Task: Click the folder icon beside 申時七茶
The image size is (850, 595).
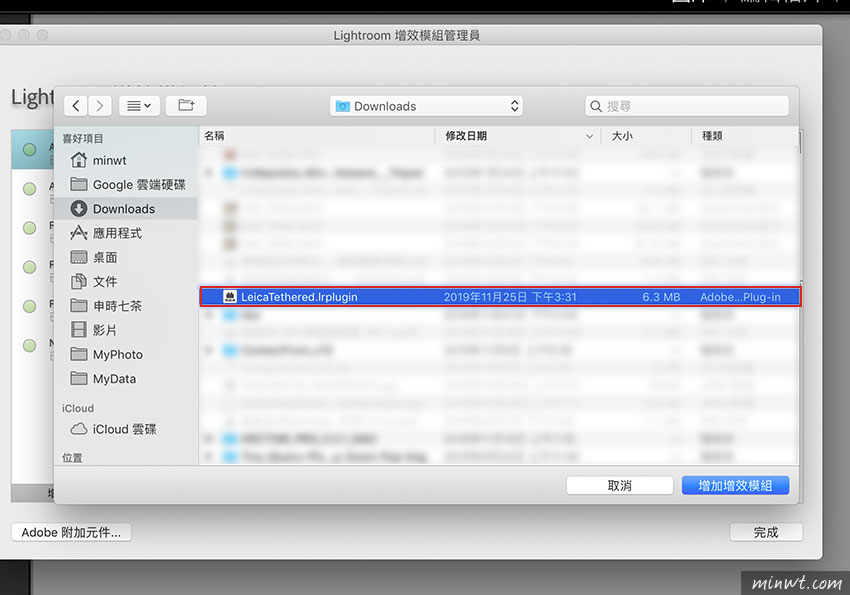Action: (x=79, y=306)
